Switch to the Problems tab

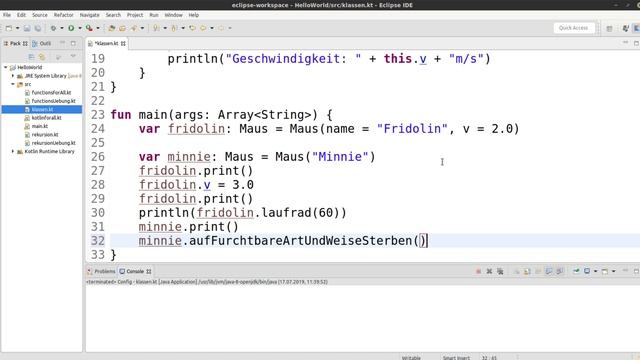point(101,271)
